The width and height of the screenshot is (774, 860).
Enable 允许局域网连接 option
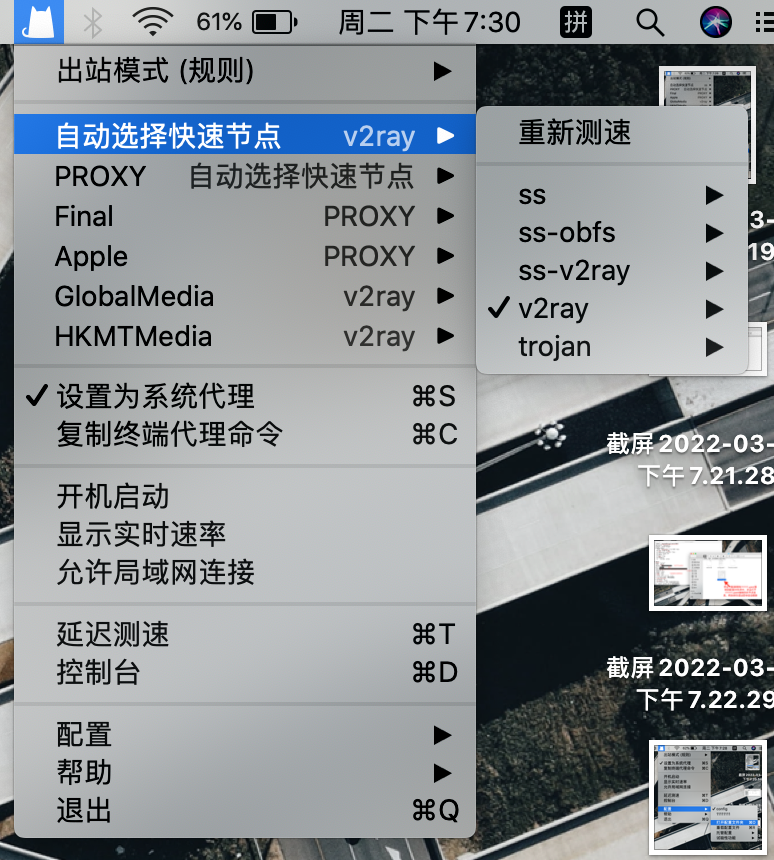pyautogui.click(x=245, y=572)
